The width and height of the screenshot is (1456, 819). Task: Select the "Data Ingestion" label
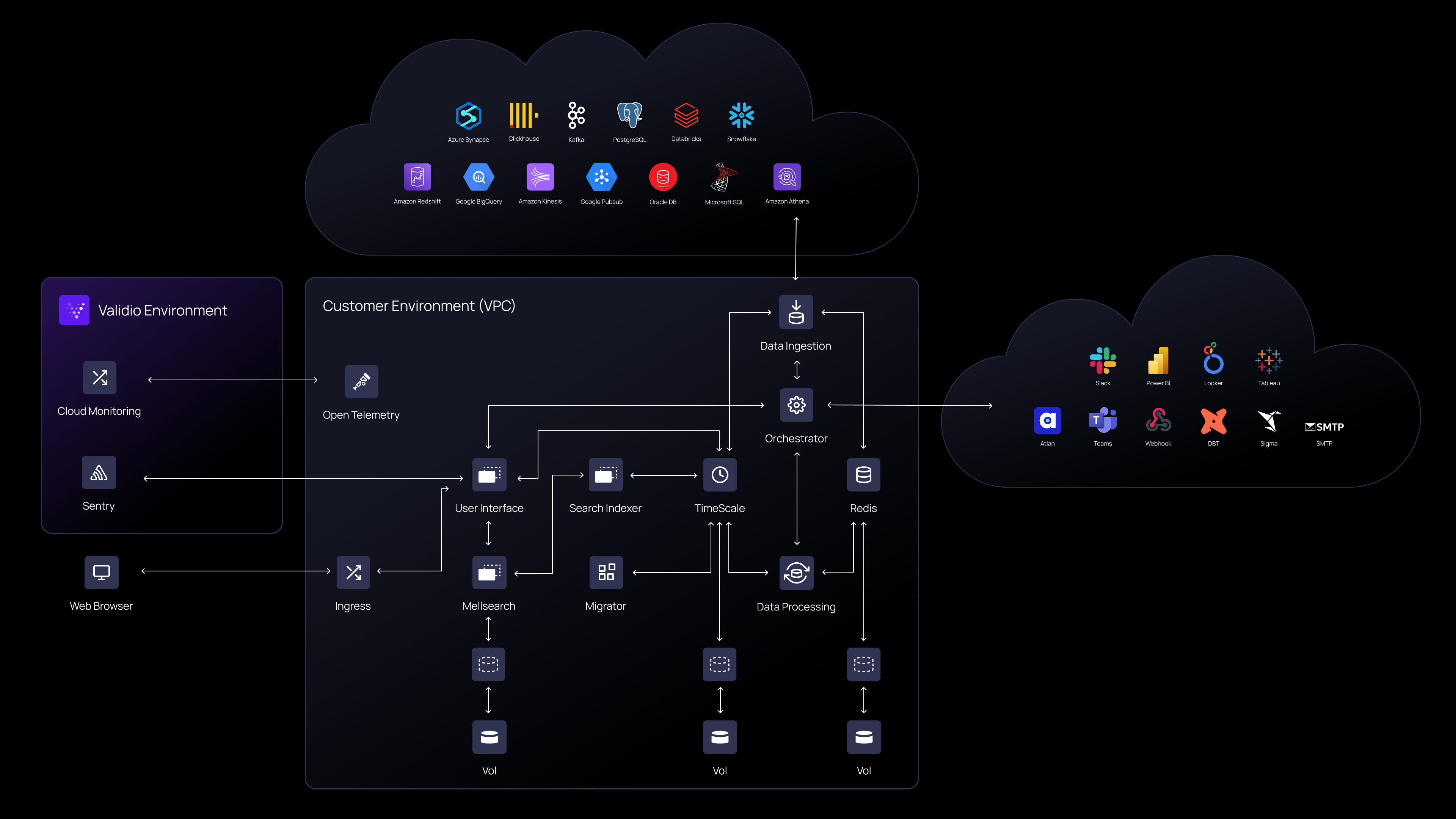[796, 346]
